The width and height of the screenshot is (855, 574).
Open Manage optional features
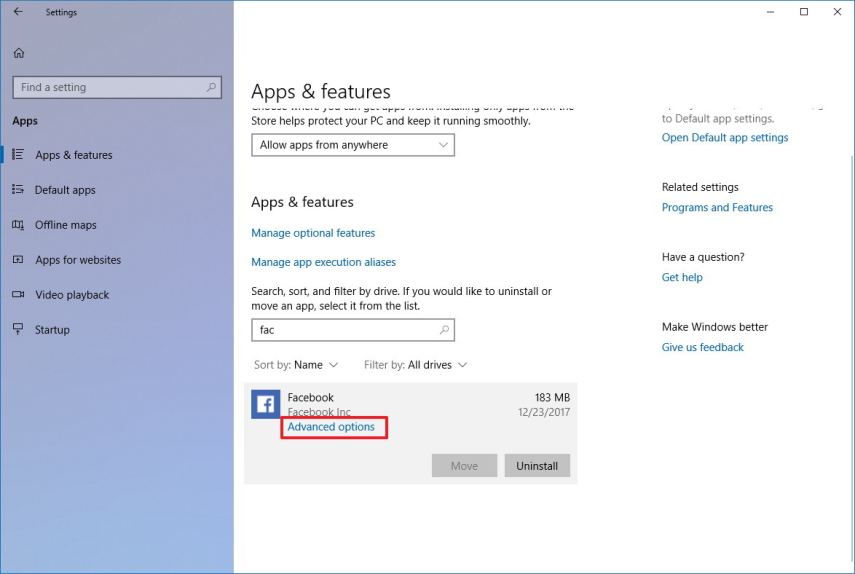click(x=313, y=233)
